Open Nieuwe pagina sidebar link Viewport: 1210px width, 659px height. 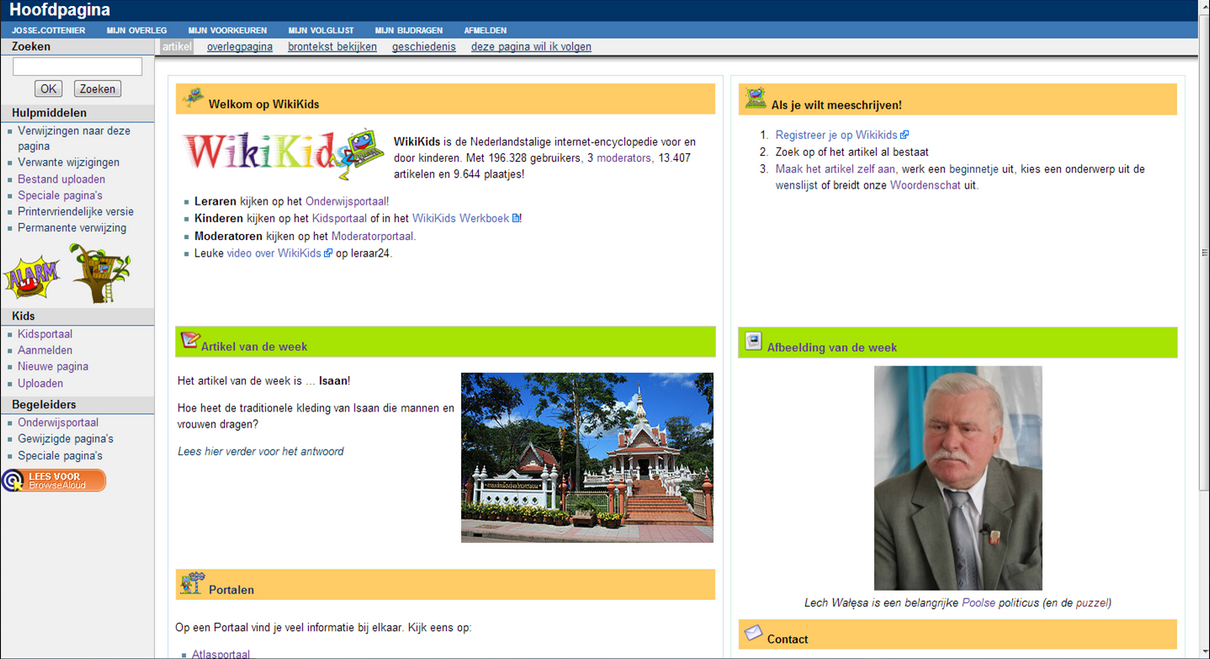click(53, 366)
